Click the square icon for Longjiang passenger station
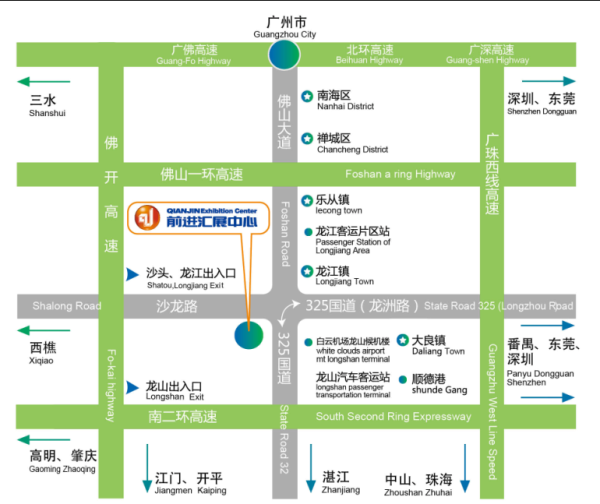The image size is (600, 504). tap(308, 233)
